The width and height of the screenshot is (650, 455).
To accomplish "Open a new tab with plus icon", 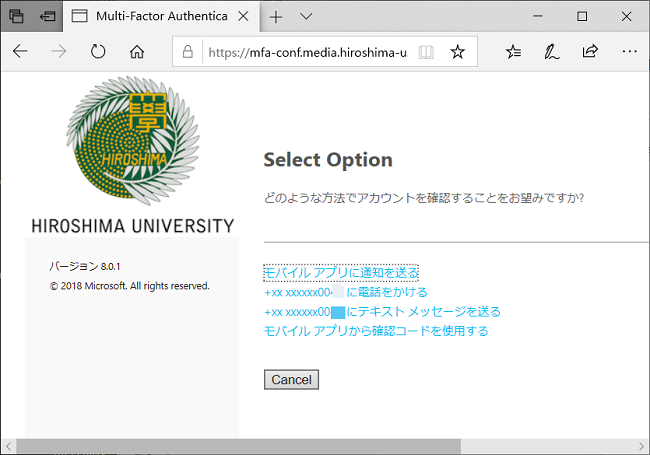I will pos(276,17).
